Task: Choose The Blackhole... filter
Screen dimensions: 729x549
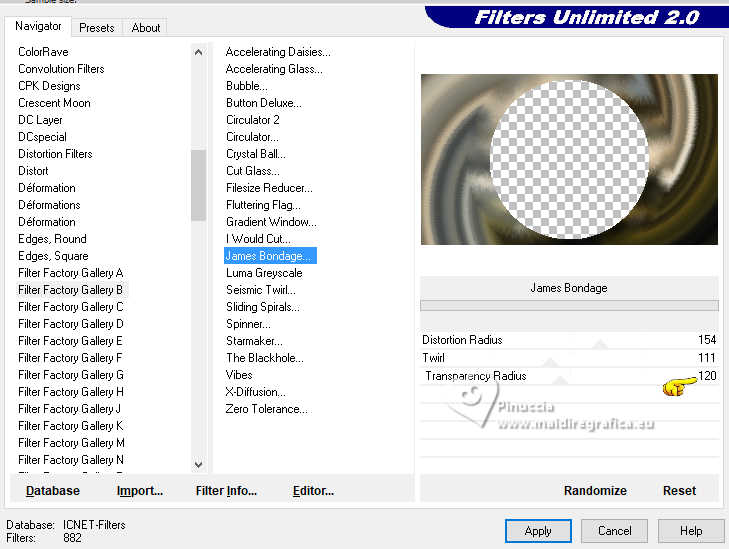Action: pos(265,358)
